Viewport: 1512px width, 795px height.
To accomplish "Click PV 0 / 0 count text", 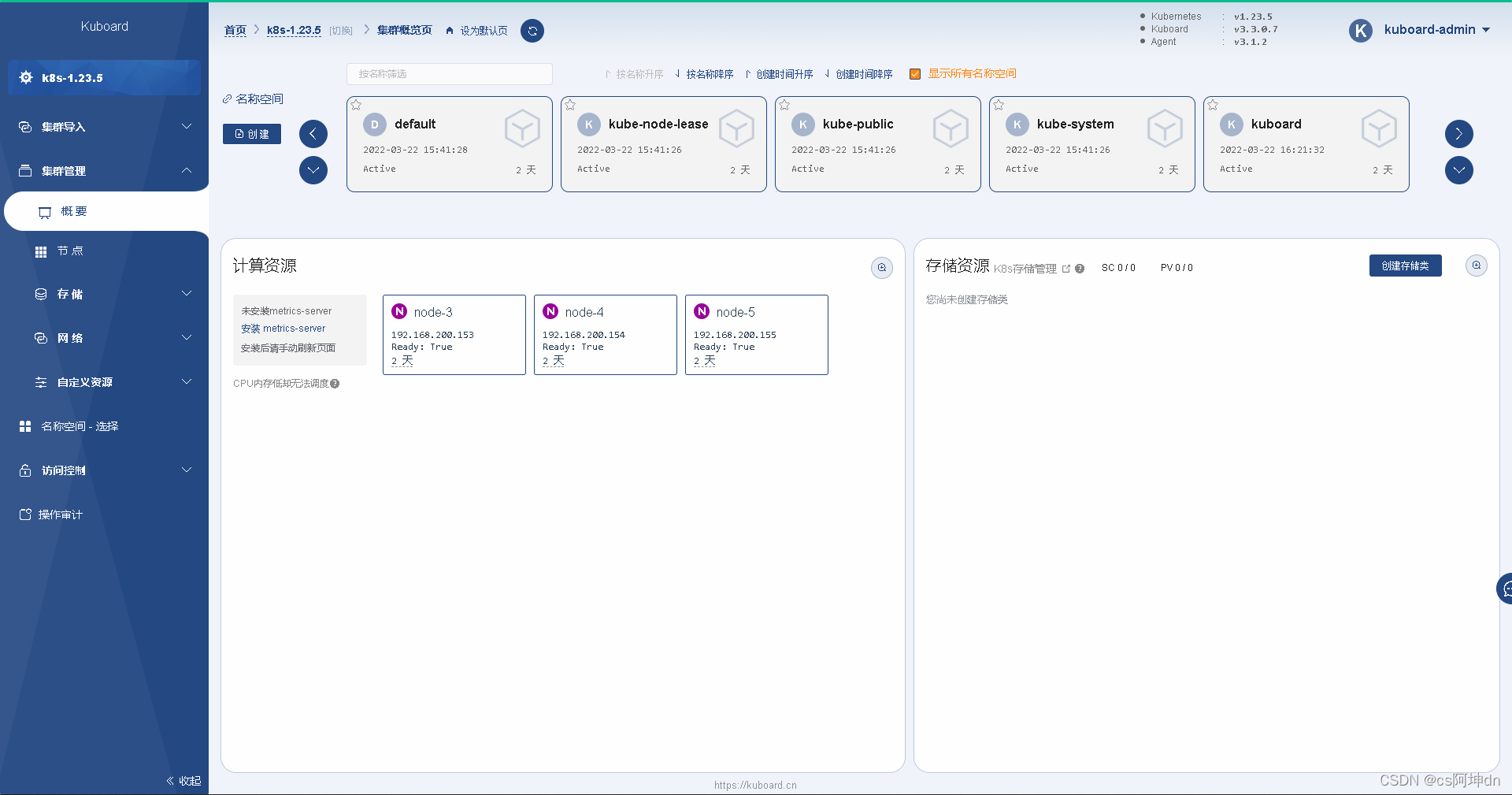I will pyautogui.click(x=1177, y=268).
